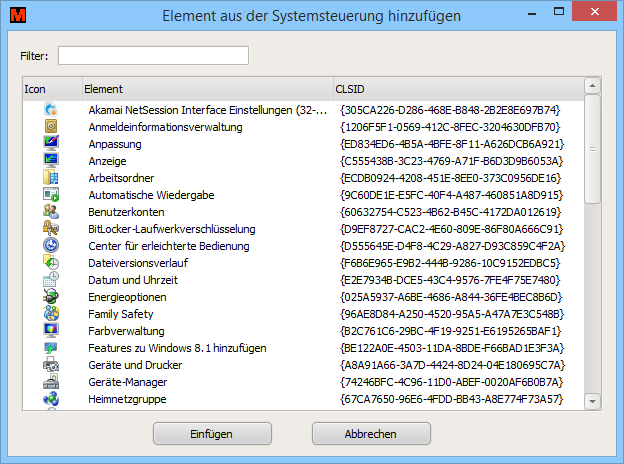Click the scrollbar down arrow

point(592,401)
